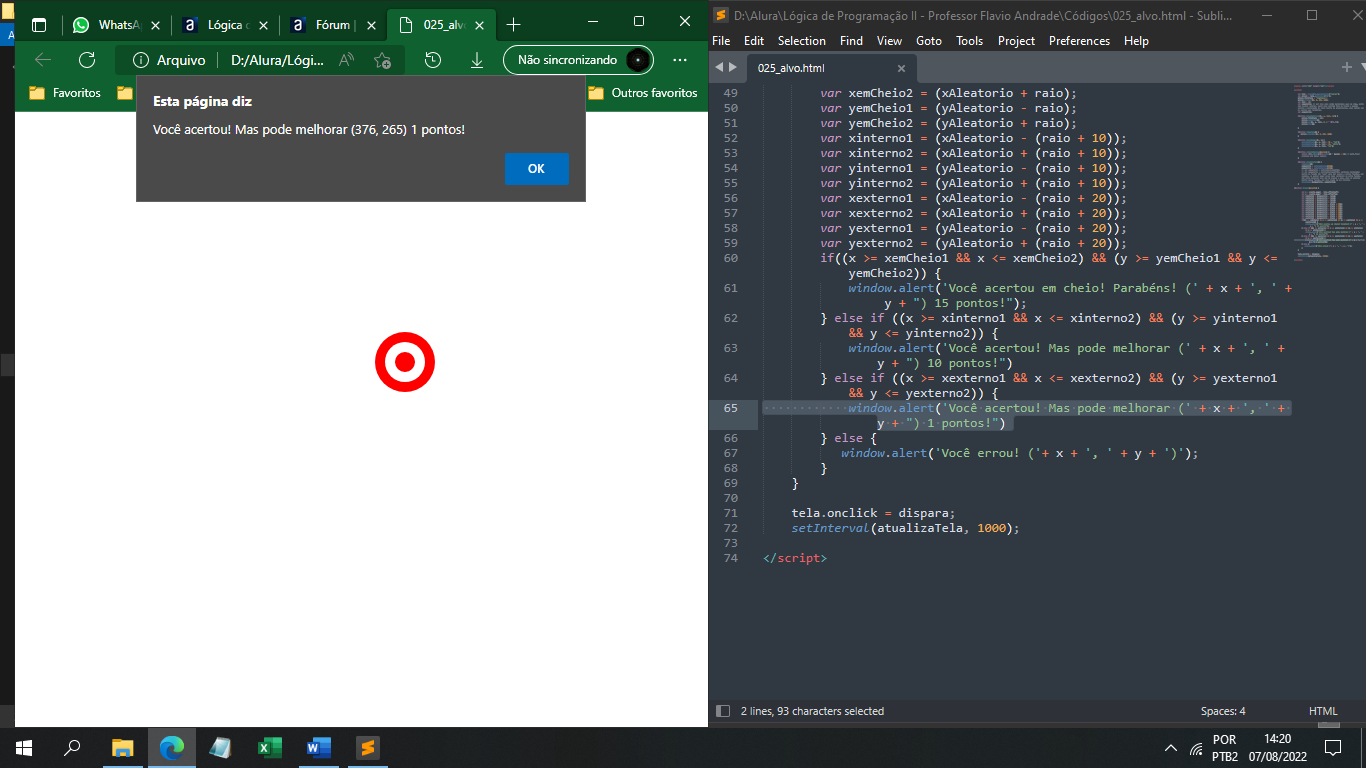1366x768 pixels.
Task: Open Windows taskbar search
Action: point(72,747)
